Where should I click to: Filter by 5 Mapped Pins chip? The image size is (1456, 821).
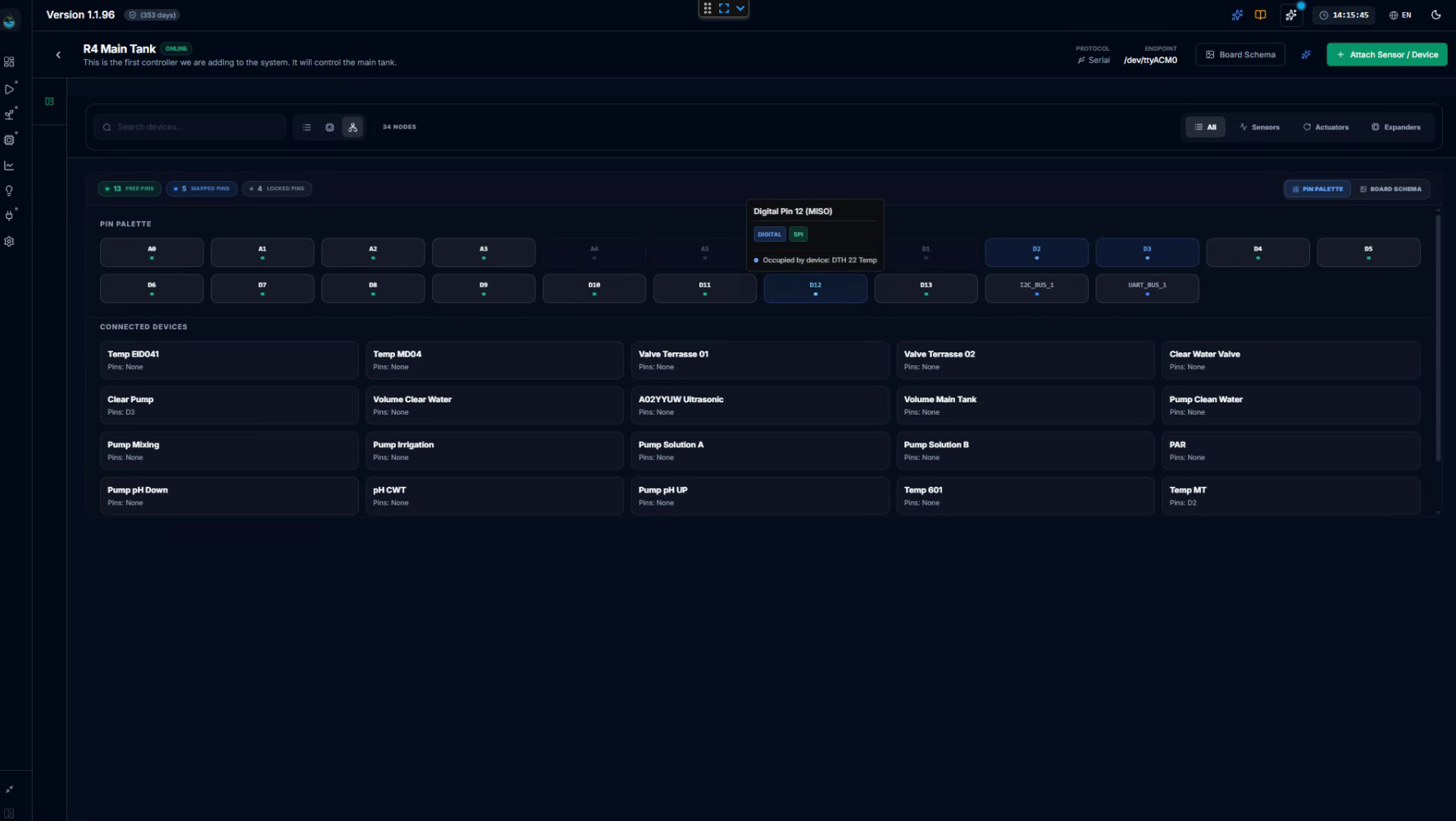(202, 188)
